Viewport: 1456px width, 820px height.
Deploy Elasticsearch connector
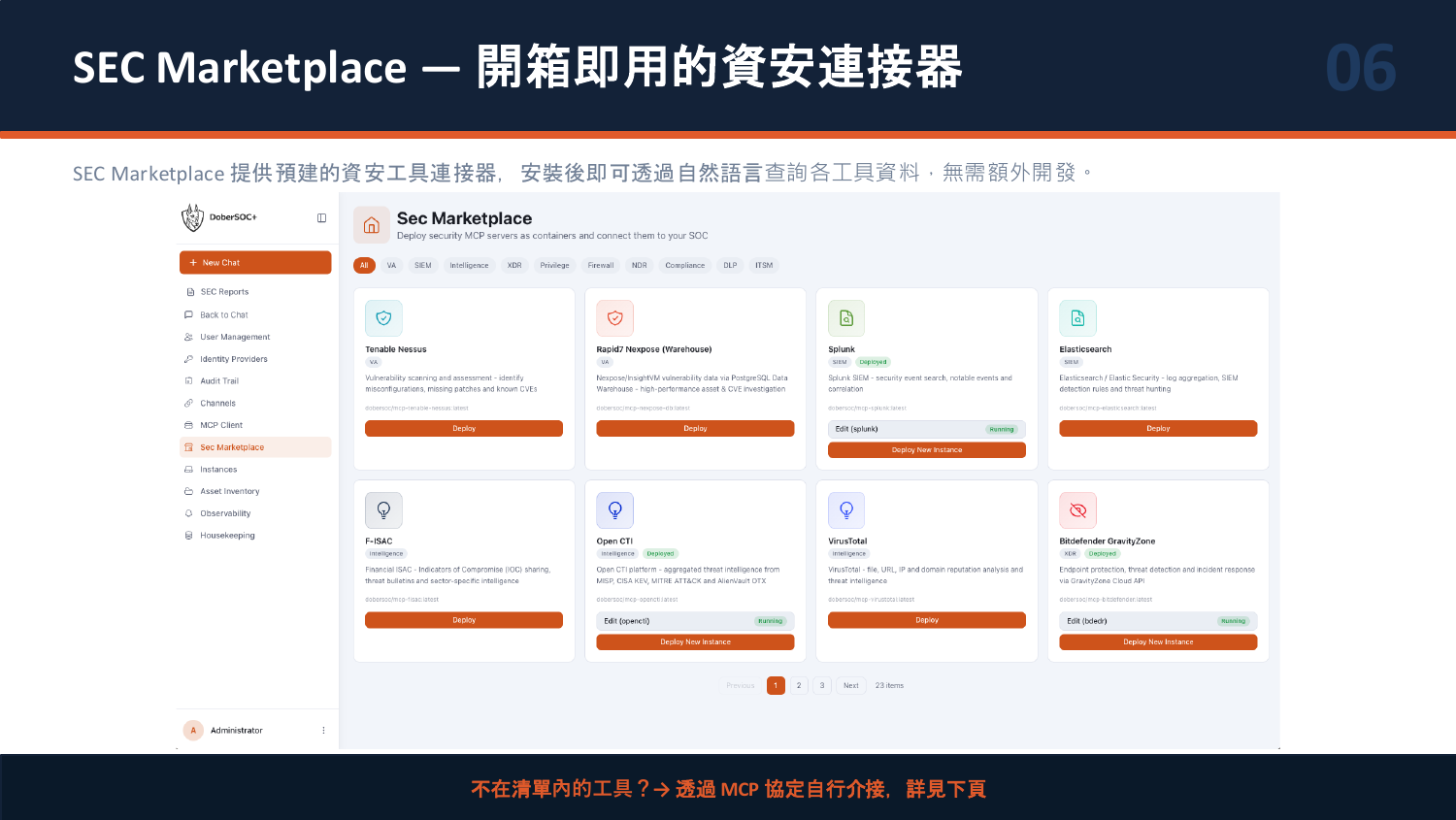[x=1158, y=428]
